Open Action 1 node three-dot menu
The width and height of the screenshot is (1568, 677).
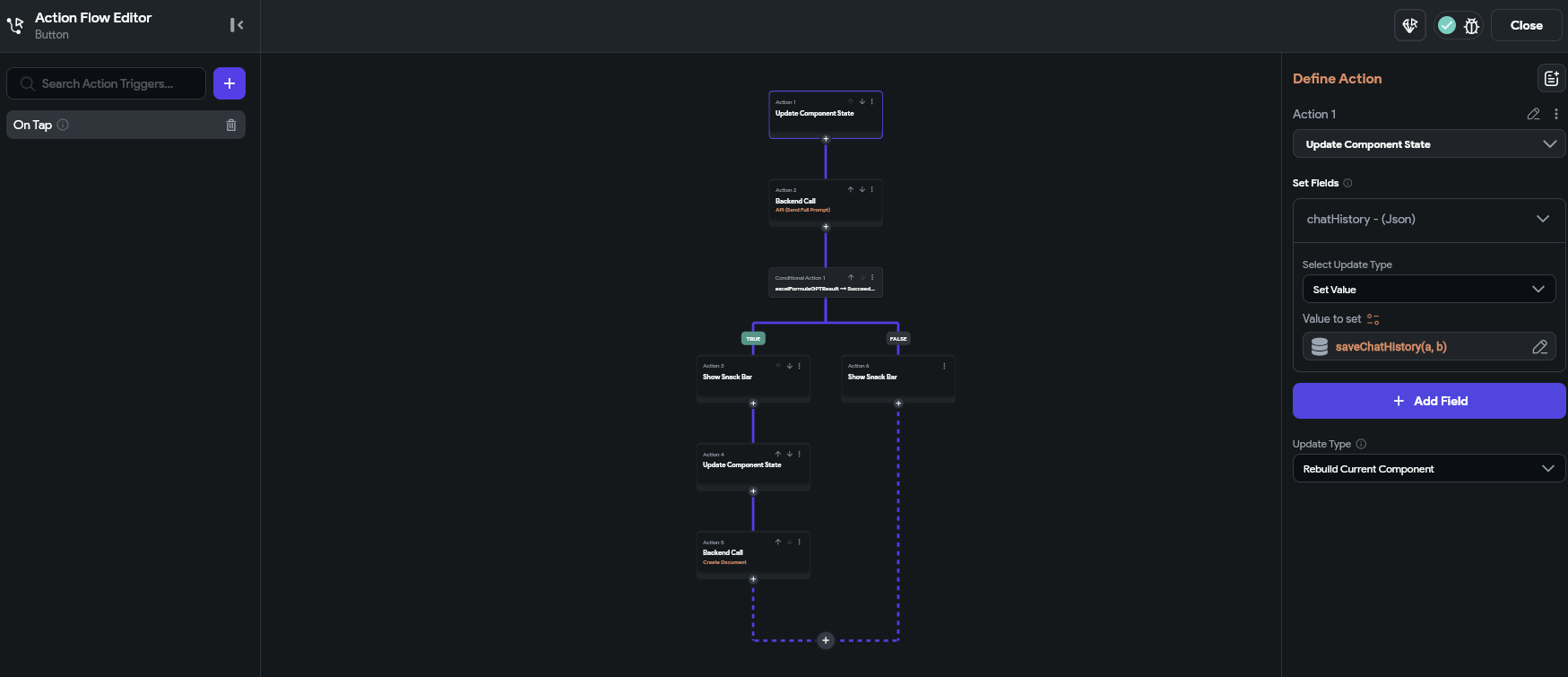pyautogui.click(x=871, y=101)
